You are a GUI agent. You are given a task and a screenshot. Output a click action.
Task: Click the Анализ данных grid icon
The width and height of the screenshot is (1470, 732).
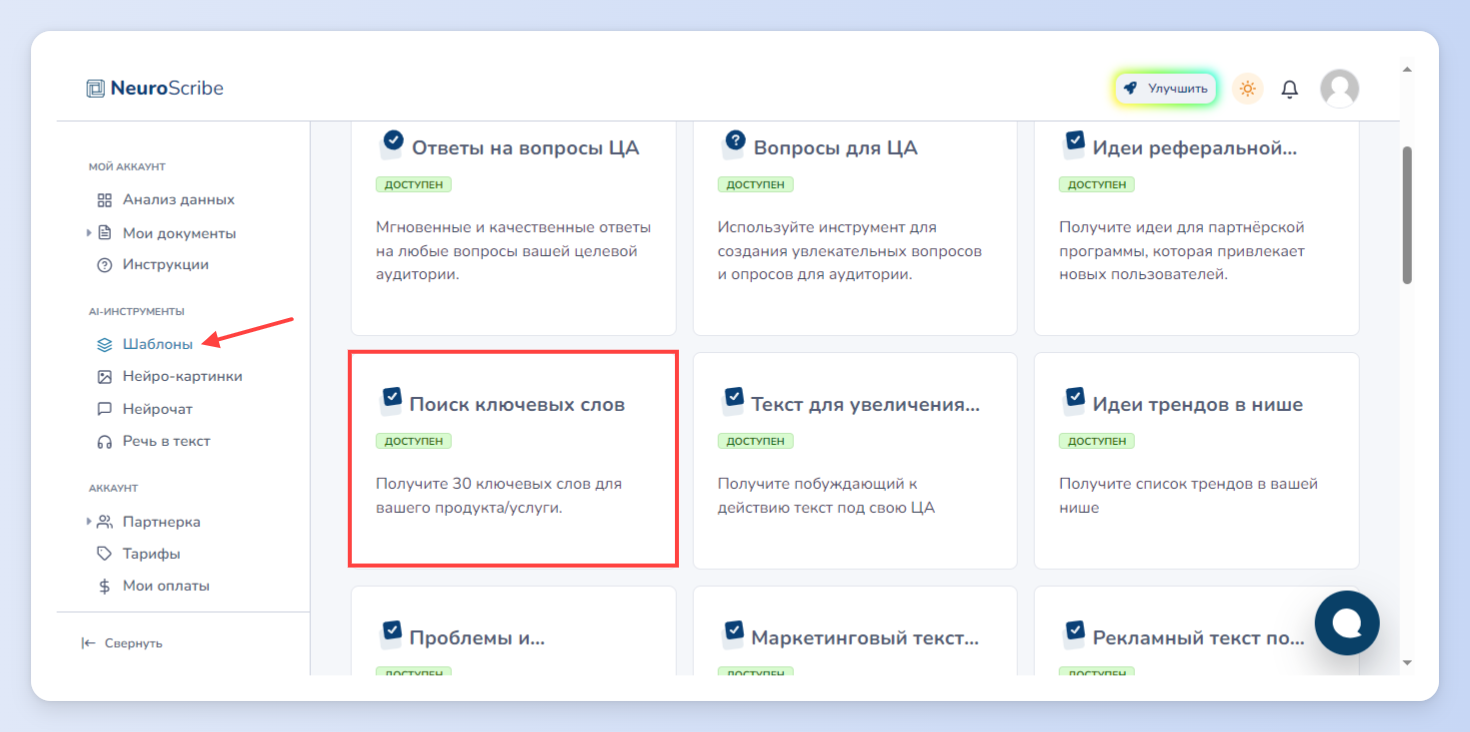pos(104,200)
